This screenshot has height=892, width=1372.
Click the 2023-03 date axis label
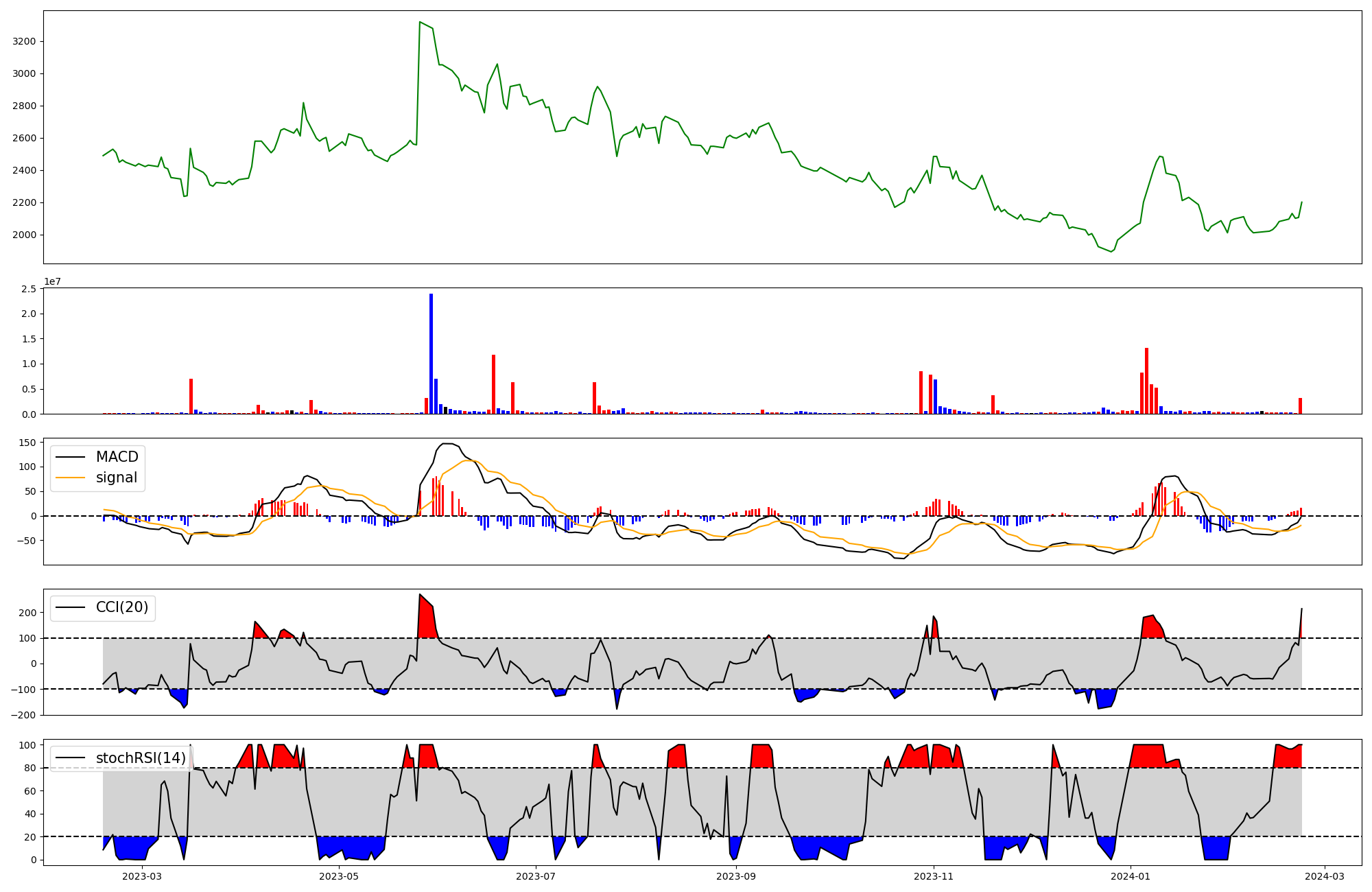pyautogui.click(x=142, y=876)
